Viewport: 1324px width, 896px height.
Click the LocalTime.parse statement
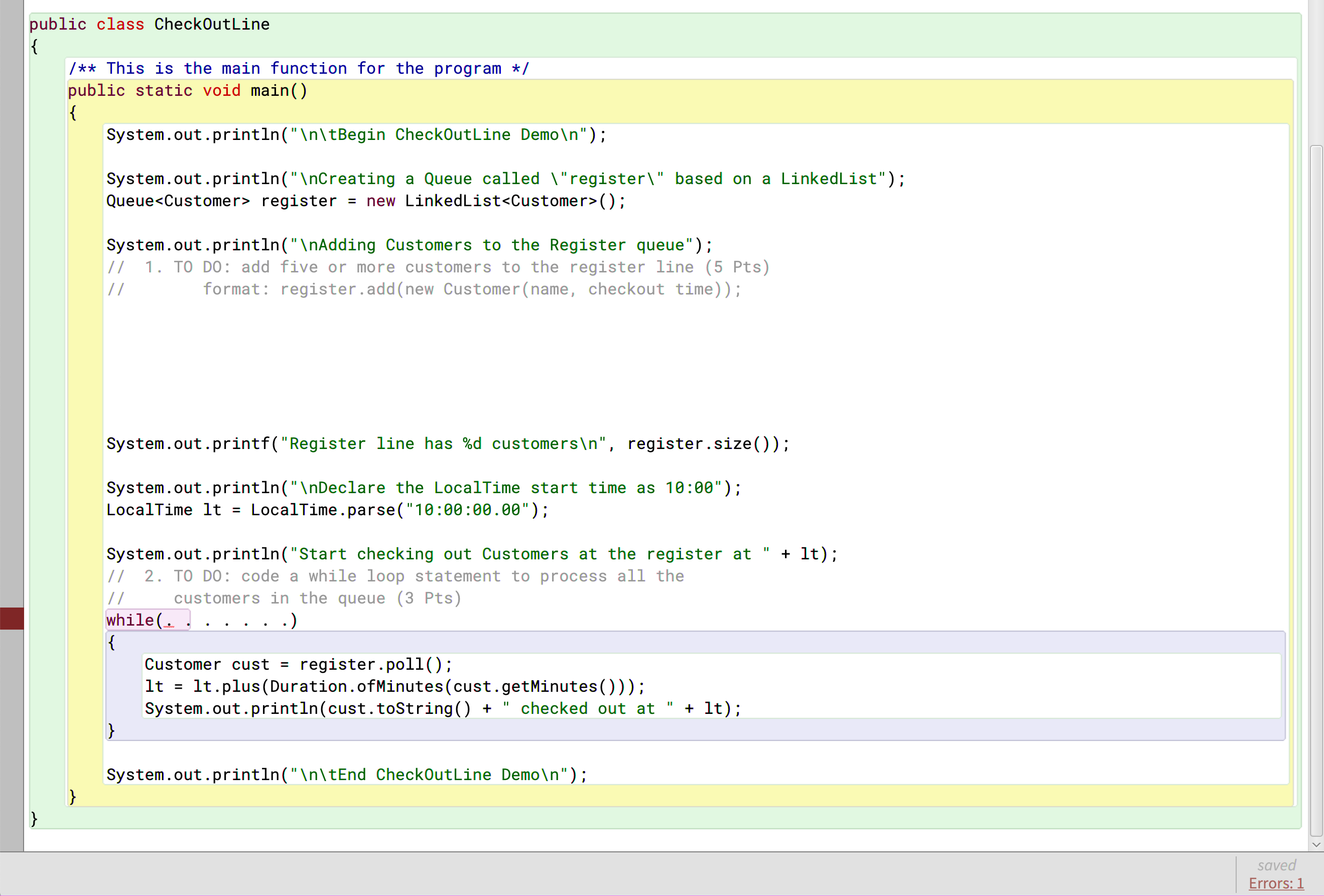(328, 510)
